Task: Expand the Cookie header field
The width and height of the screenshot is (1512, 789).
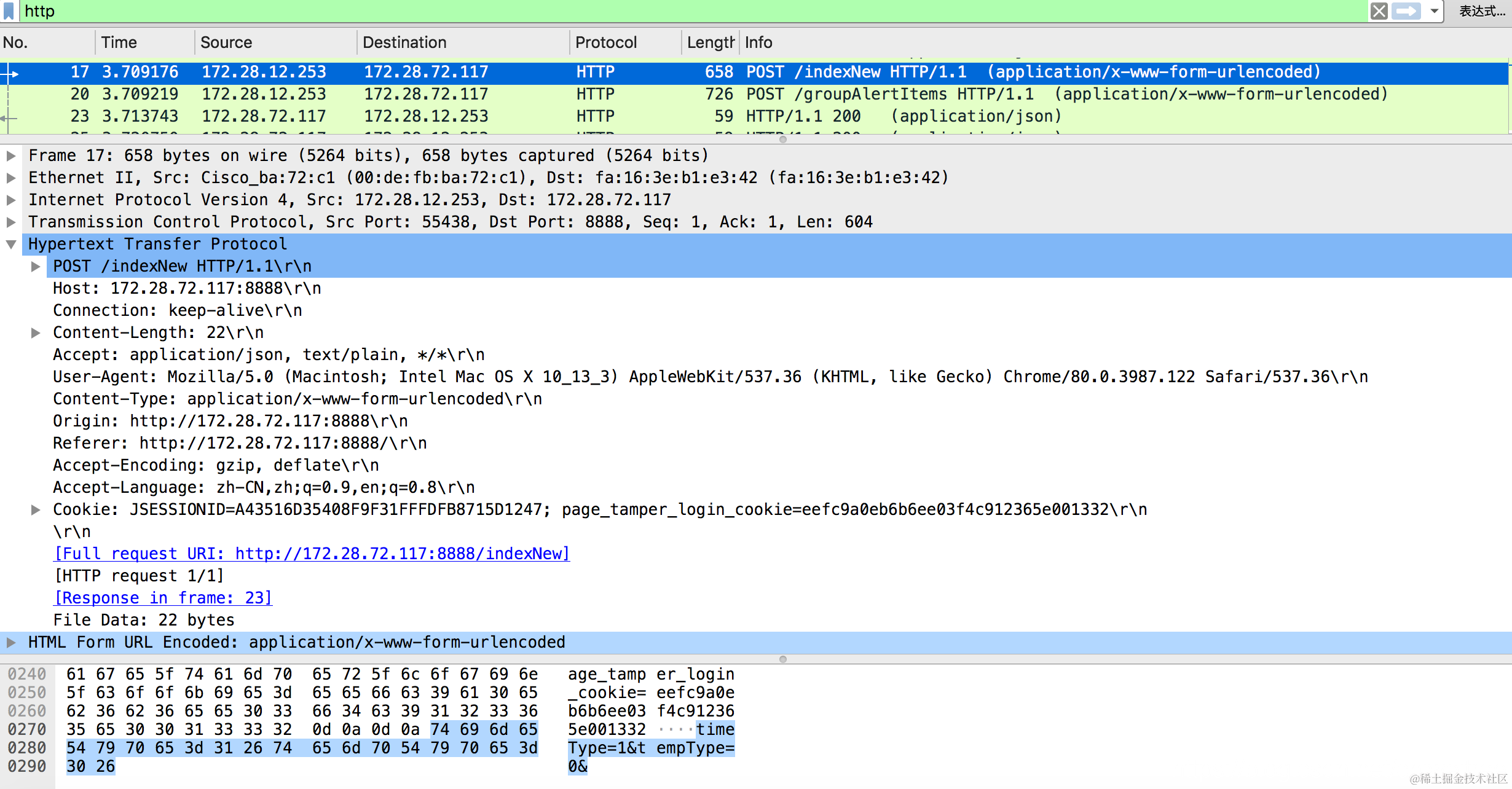Action: click(x=36, y=510)
